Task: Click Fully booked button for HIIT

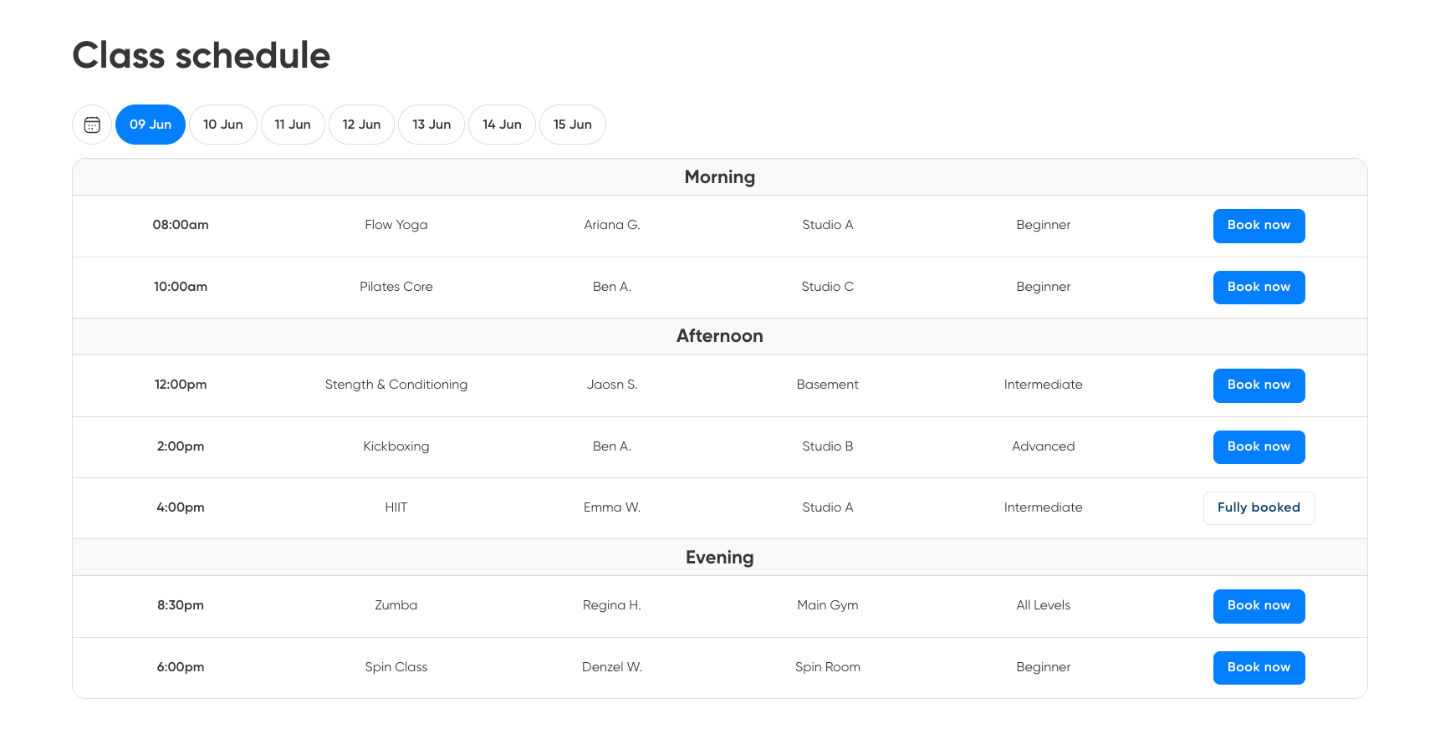Action: [x=1258, y=508]
